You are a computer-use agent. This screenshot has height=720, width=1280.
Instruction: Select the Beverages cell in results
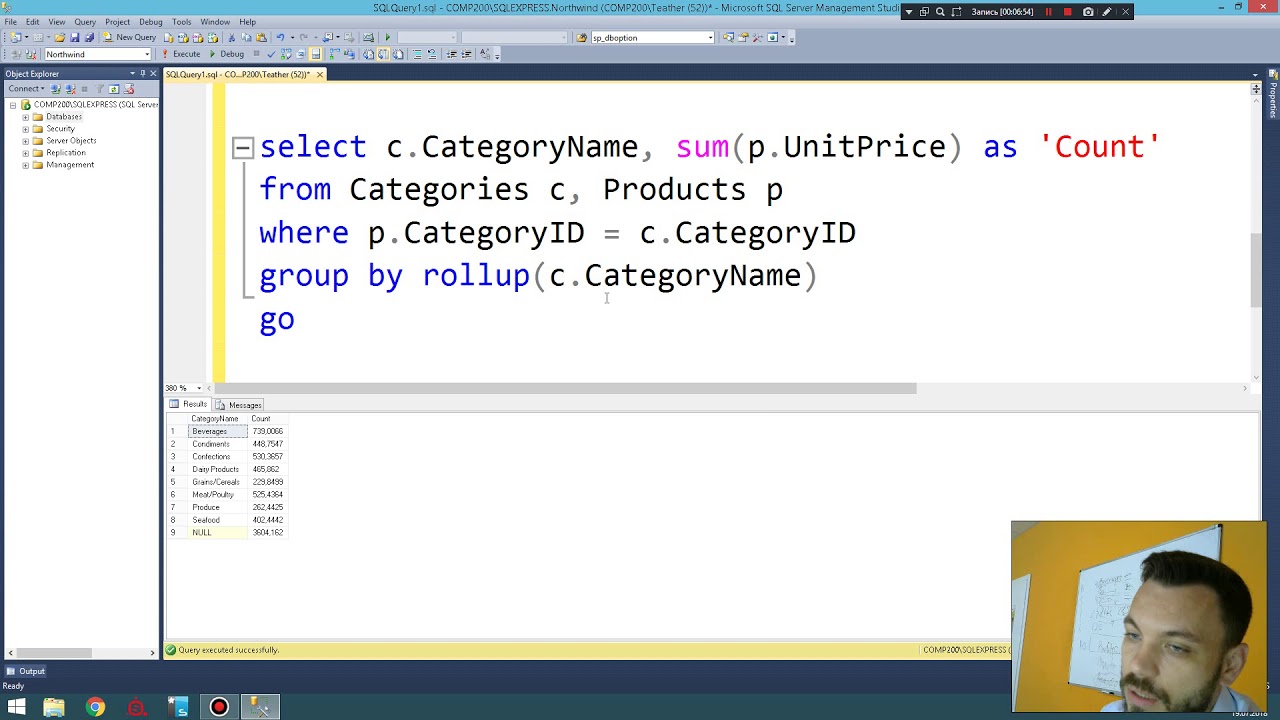pyautogui.click(x=217, y=431)
